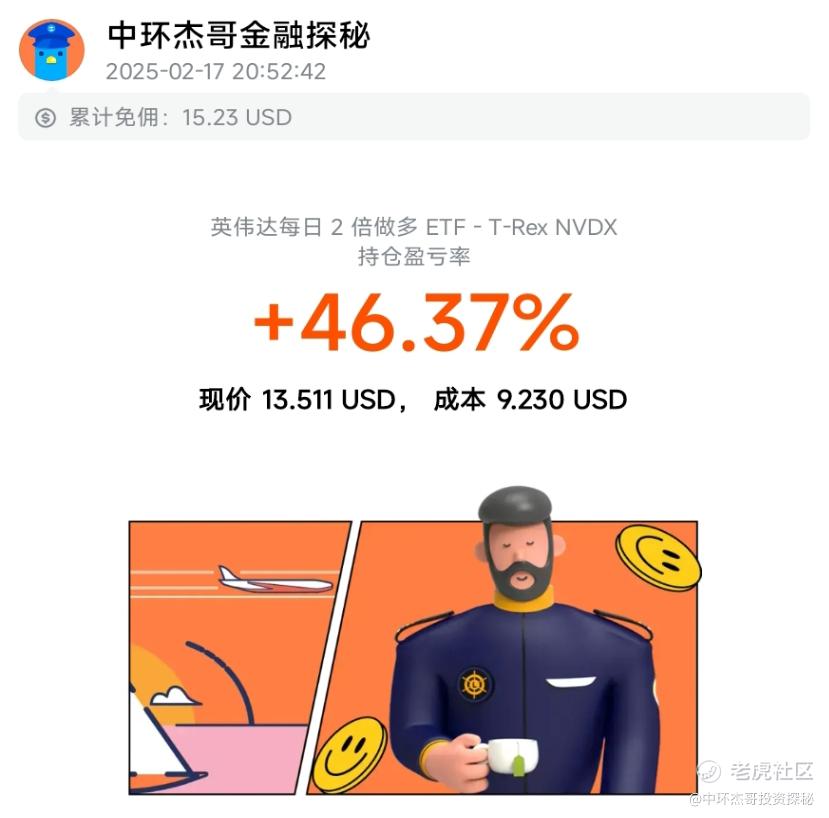Click the blue bird avatar with police cap
The height and width of the screenshot is (818, 829).
tap(52, 50)
